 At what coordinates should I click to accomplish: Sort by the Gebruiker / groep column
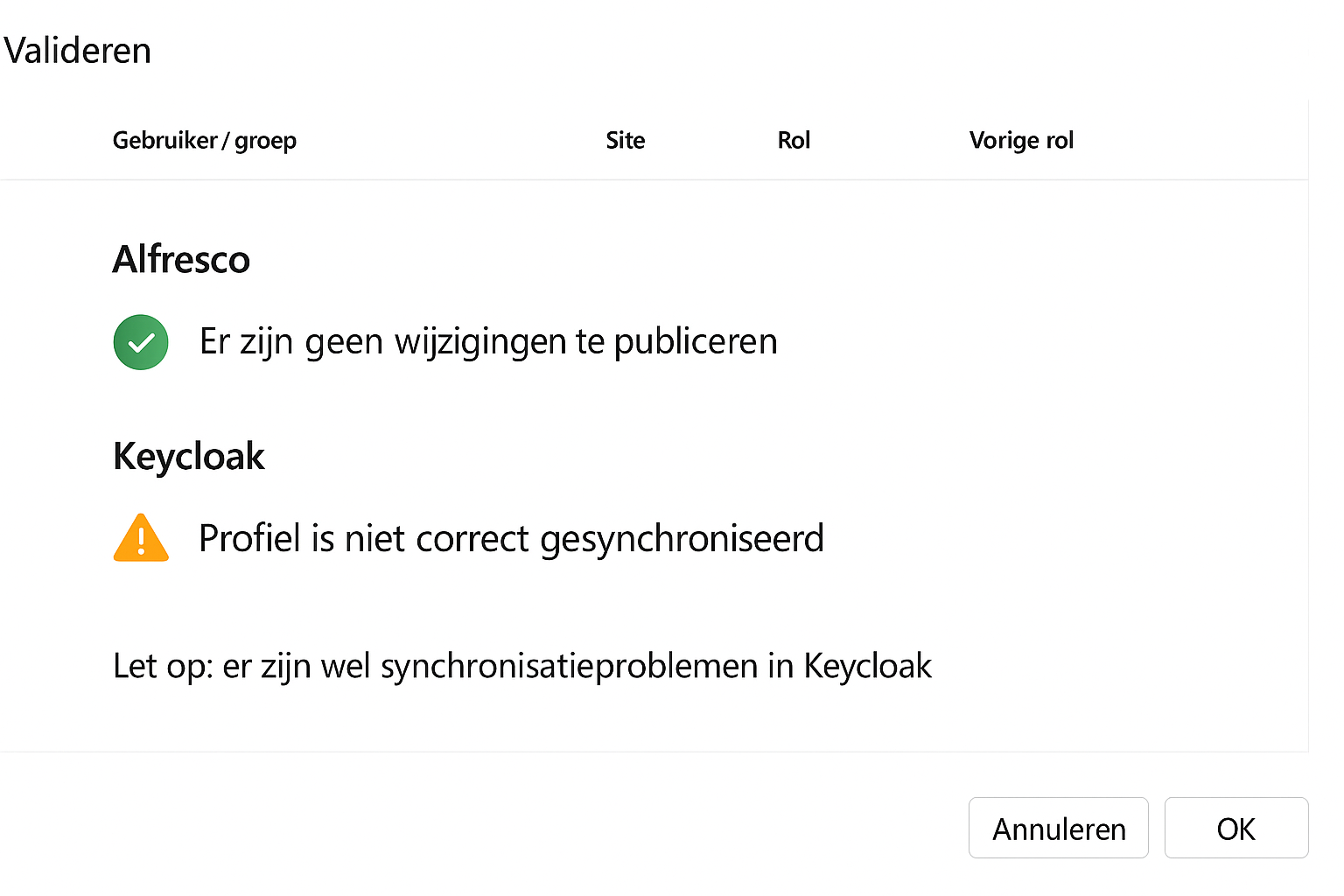click(x=204, y=140)
